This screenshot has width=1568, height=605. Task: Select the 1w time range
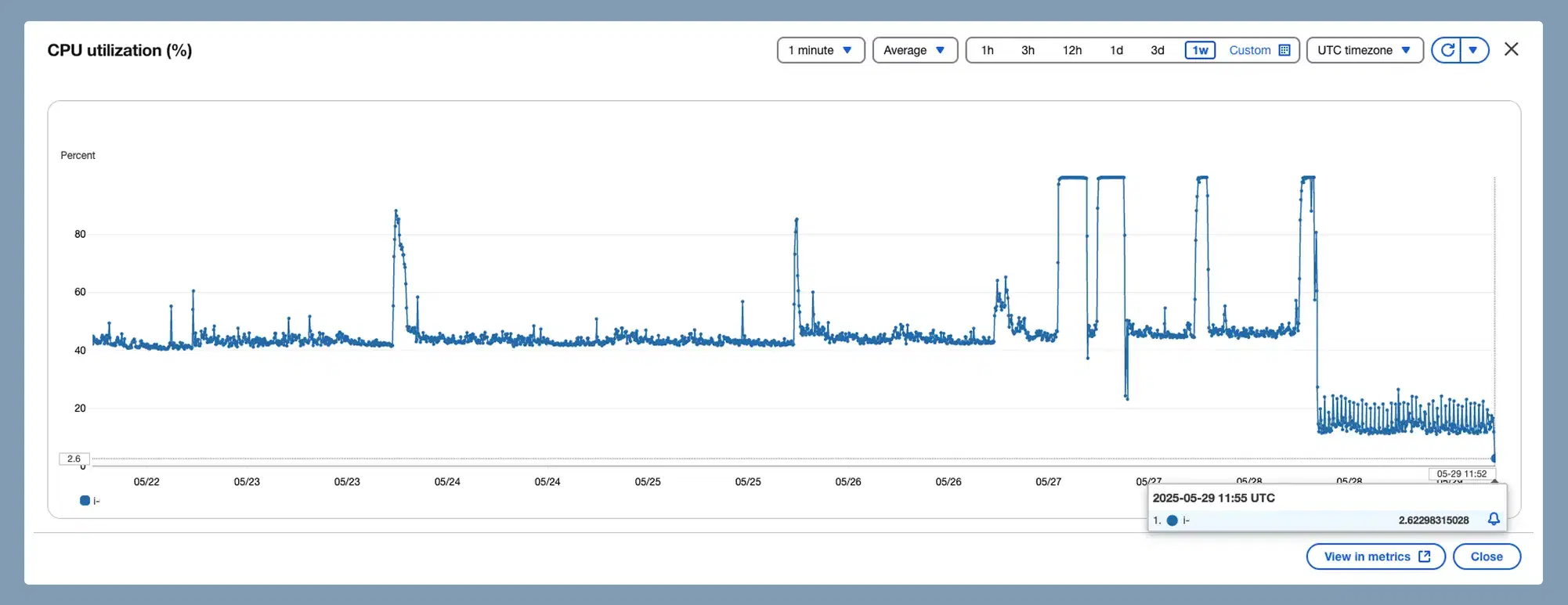tap(1200, 50)
